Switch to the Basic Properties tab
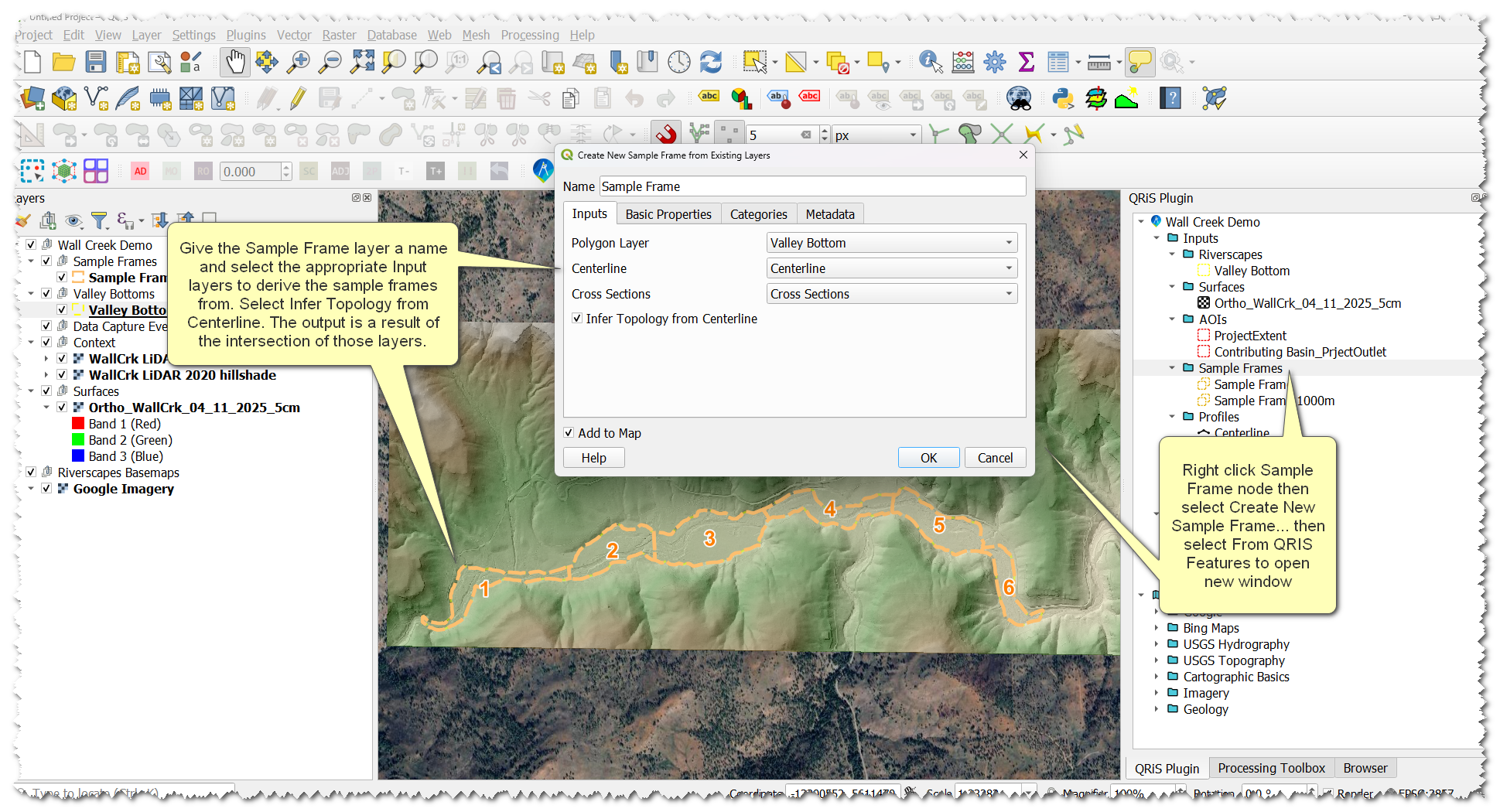This screenshot has height=812, width=1500. pyautogui.click(x=668, y=214)
